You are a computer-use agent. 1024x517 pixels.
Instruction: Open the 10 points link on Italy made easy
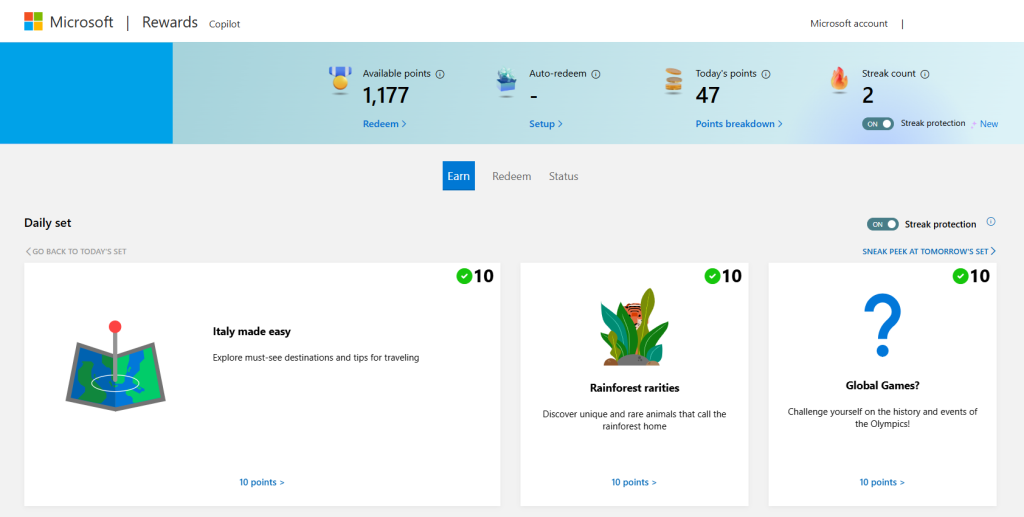pos(262,482)
